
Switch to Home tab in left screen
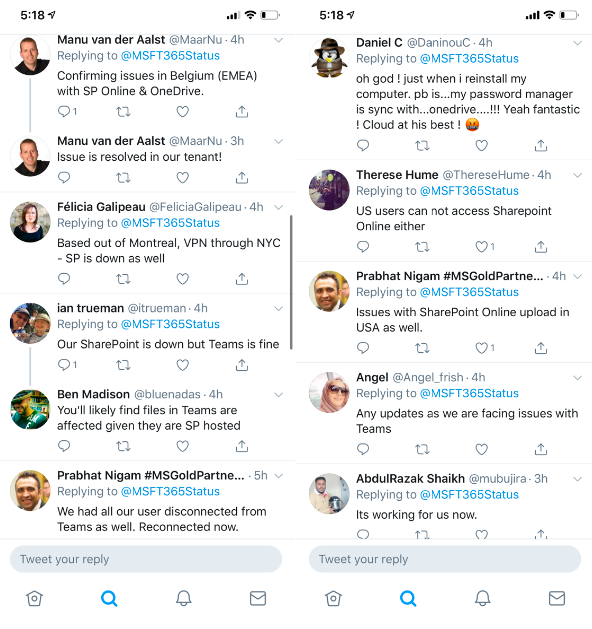click(x=34, y=598)
